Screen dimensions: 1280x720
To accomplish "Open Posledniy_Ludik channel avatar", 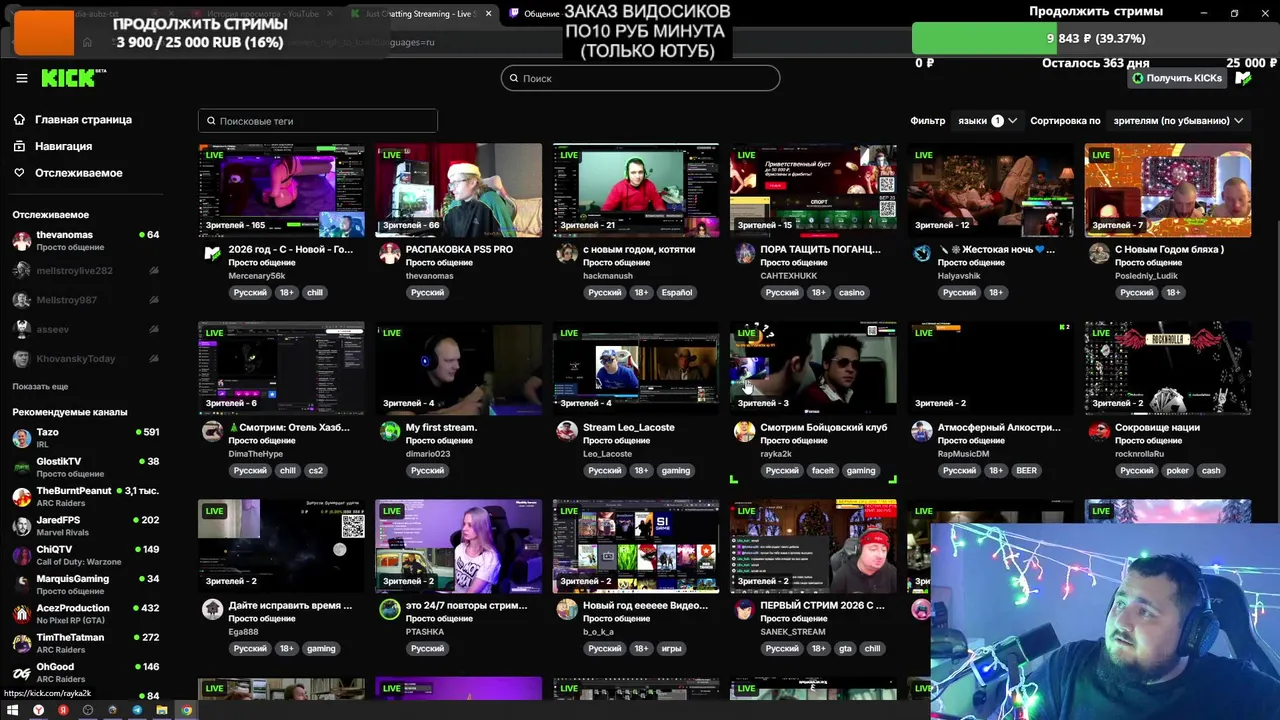I will click(1099, 254).
